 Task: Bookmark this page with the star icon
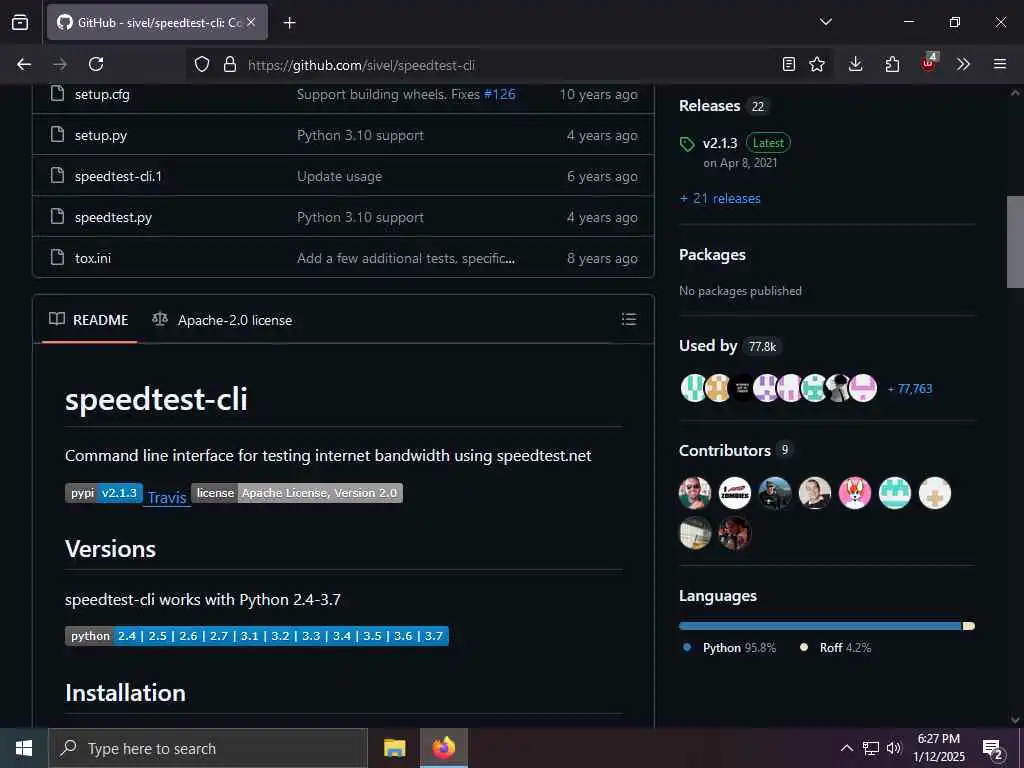[817, 64]
